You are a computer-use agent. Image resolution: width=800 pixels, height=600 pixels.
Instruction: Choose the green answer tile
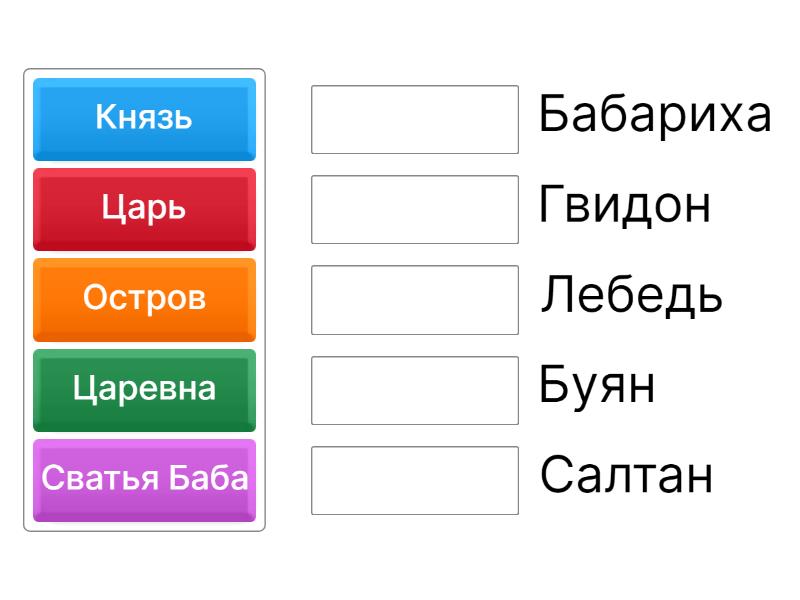[x=144, y=388]
